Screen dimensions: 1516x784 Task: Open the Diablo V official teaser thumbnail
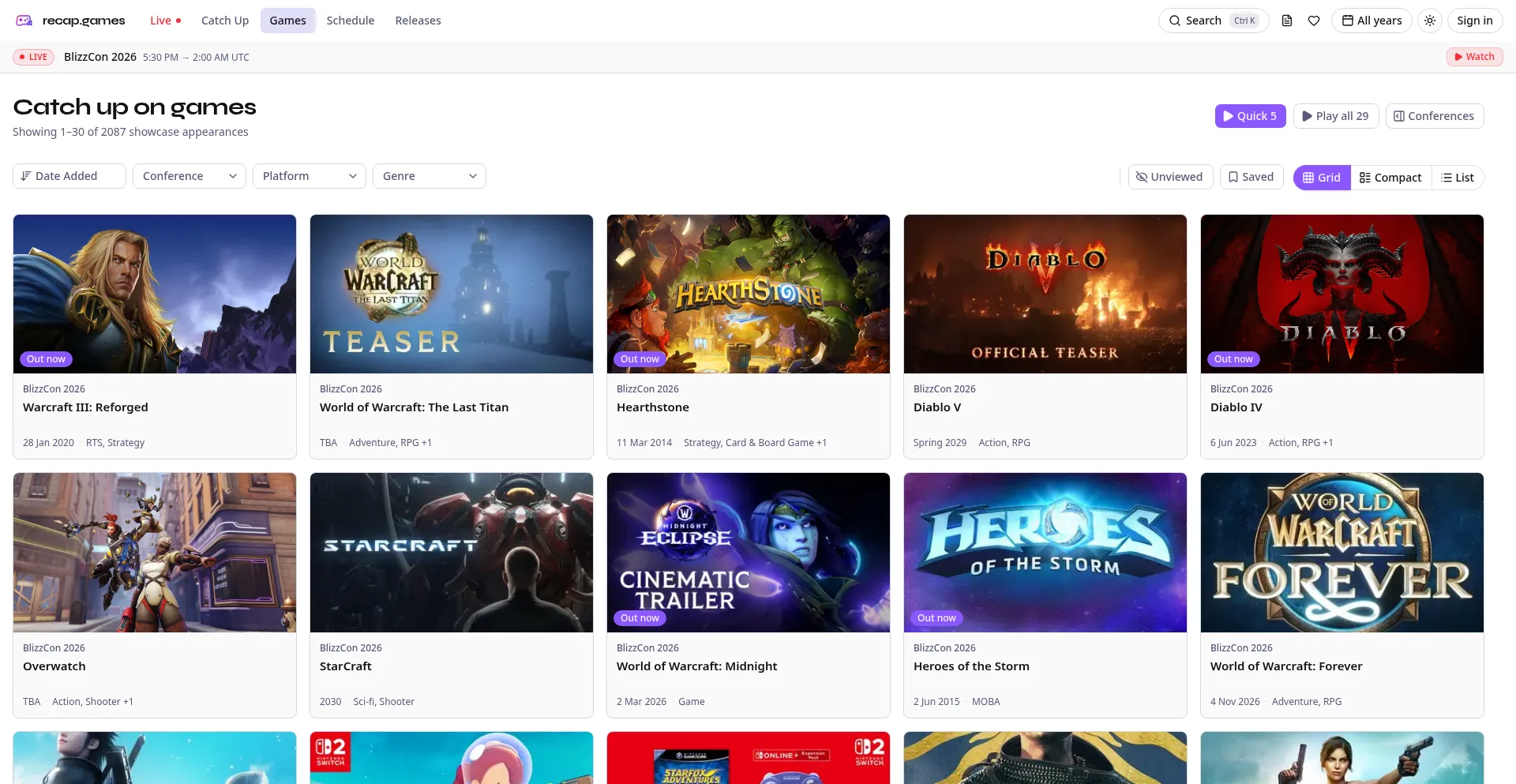point(1045,294)
